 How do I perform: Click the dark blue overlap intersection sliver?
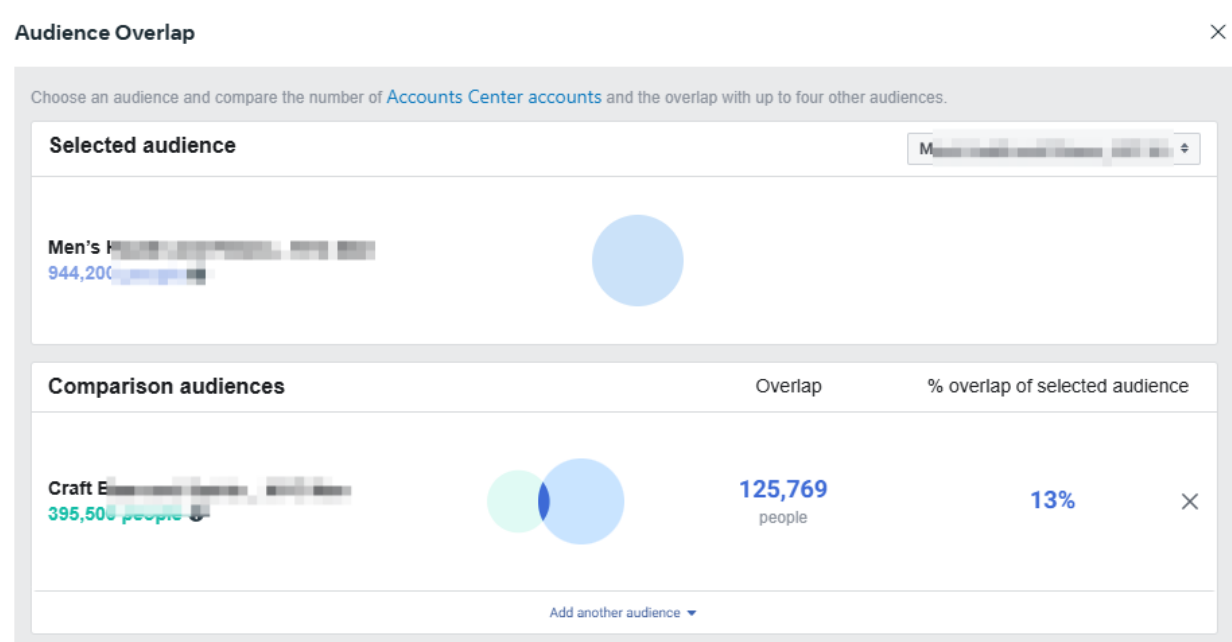coord(544,501)
